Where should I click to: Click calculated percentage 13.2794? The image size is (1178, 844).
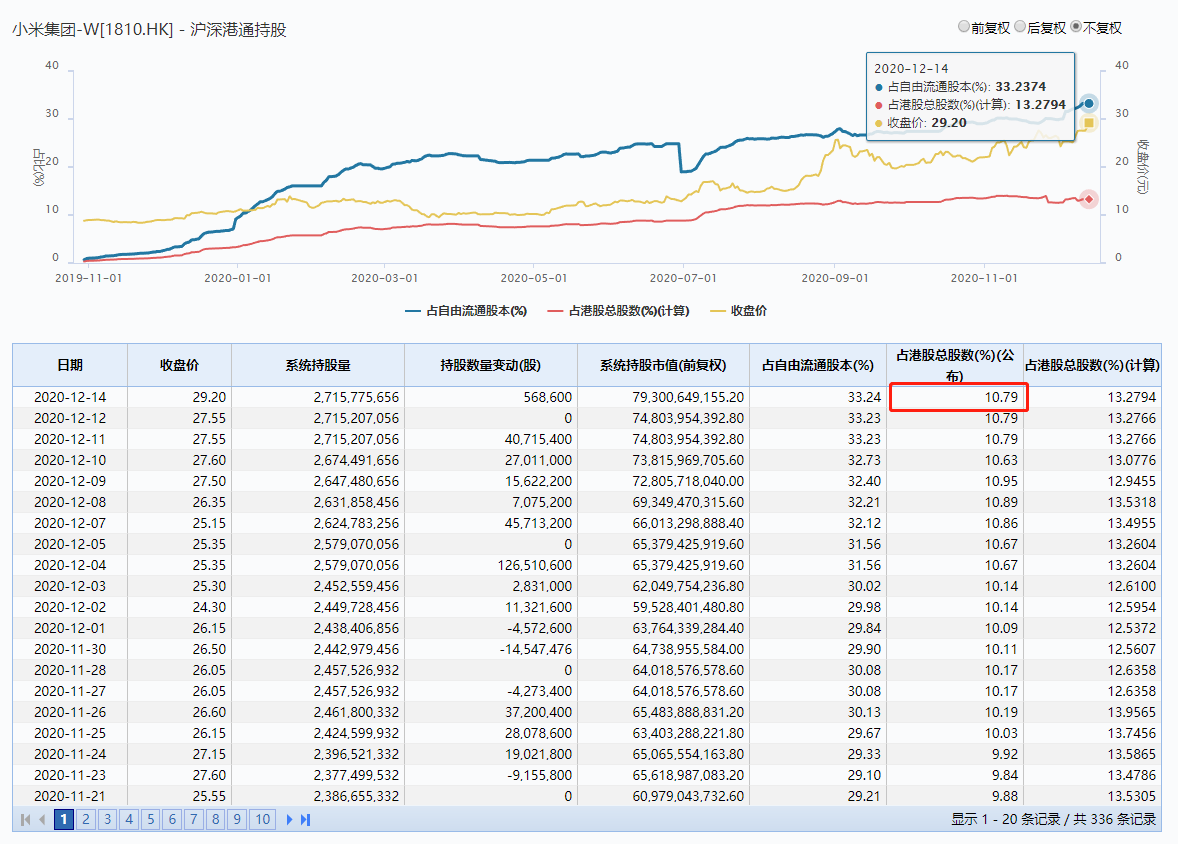[x=1131, y=397]
